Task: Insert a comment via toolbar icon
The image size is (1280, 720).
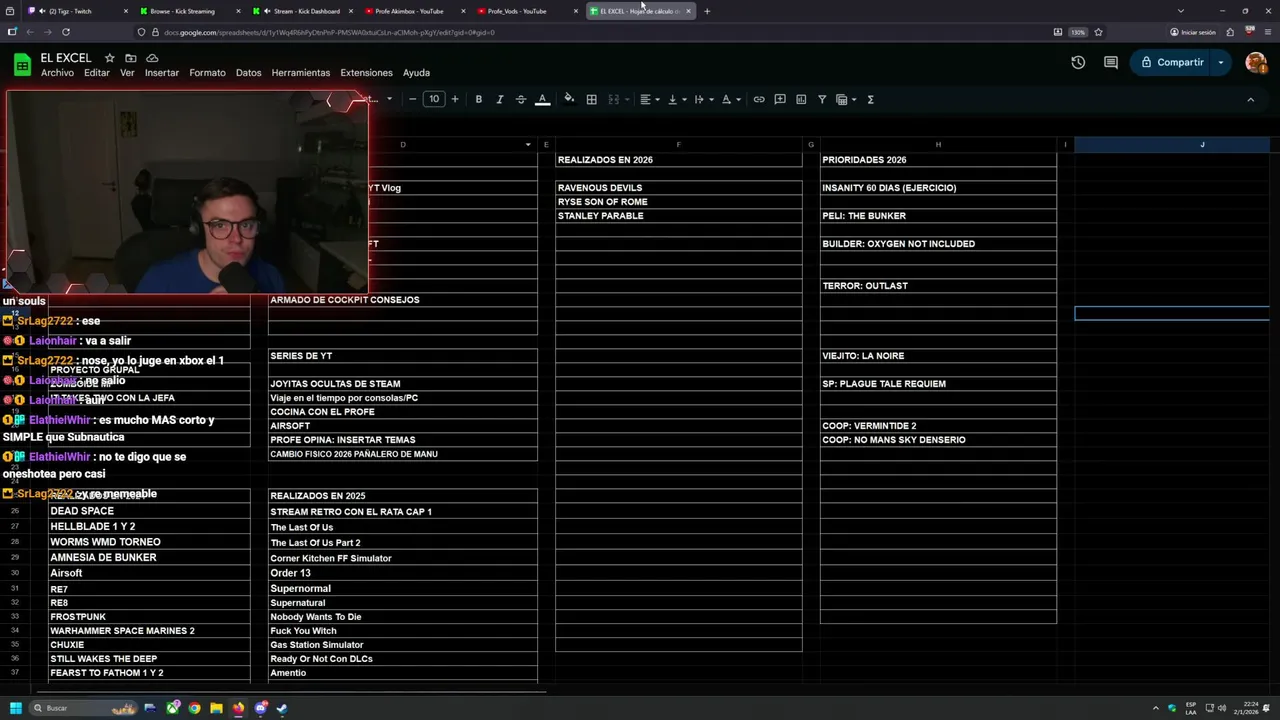Action: coord(780,99)
